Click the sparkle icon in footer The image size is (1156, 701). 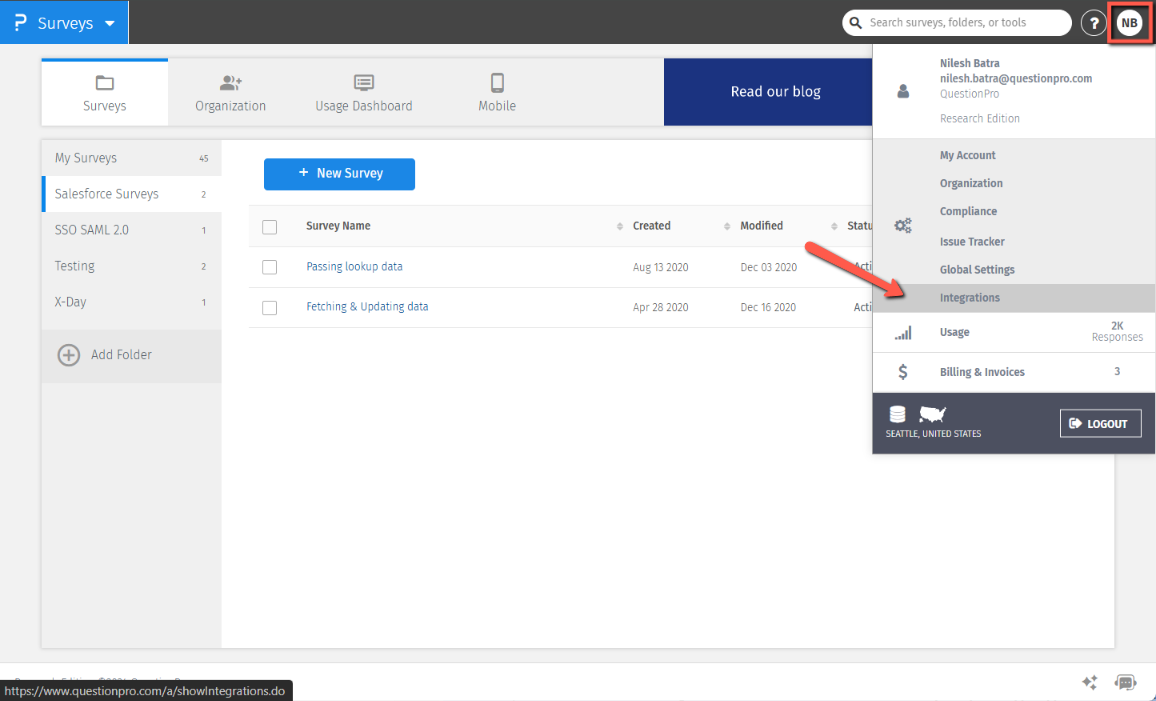pyautogui.click(x=1090, y=682)
